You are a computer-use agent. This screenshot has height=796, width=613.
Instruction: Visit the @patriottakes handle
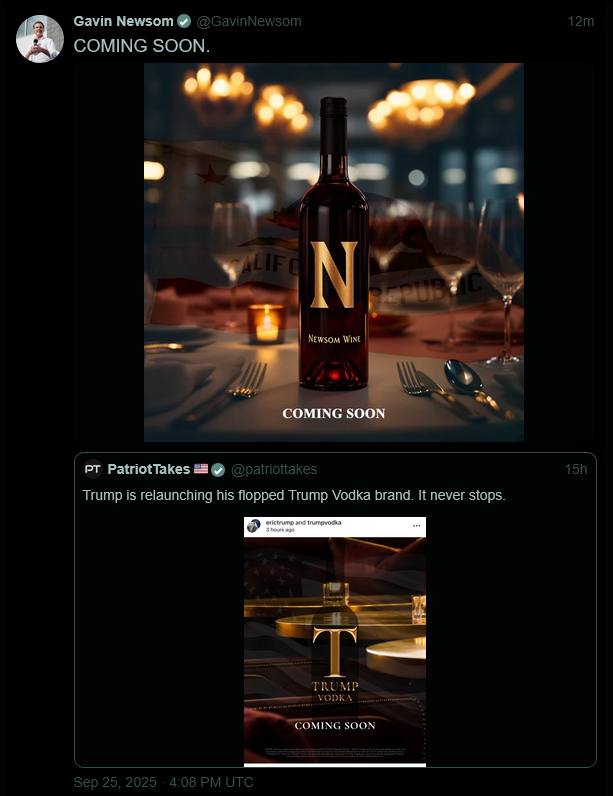[274, 469]
